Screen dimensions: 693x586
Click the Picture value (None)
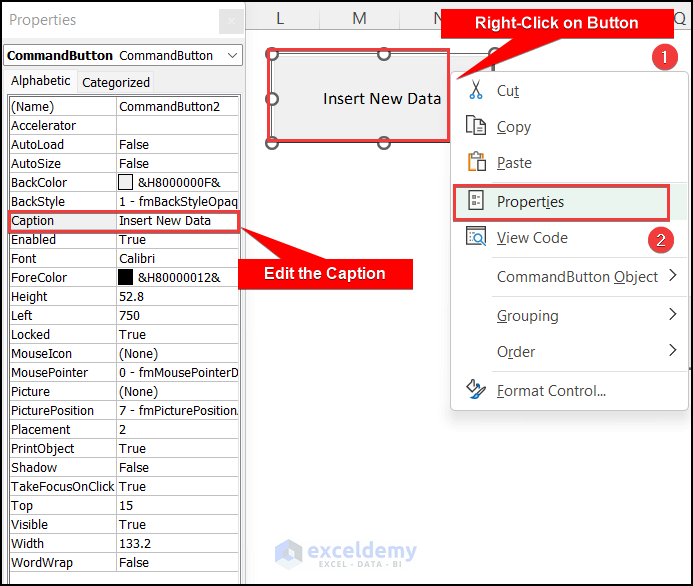coord(178,392)
